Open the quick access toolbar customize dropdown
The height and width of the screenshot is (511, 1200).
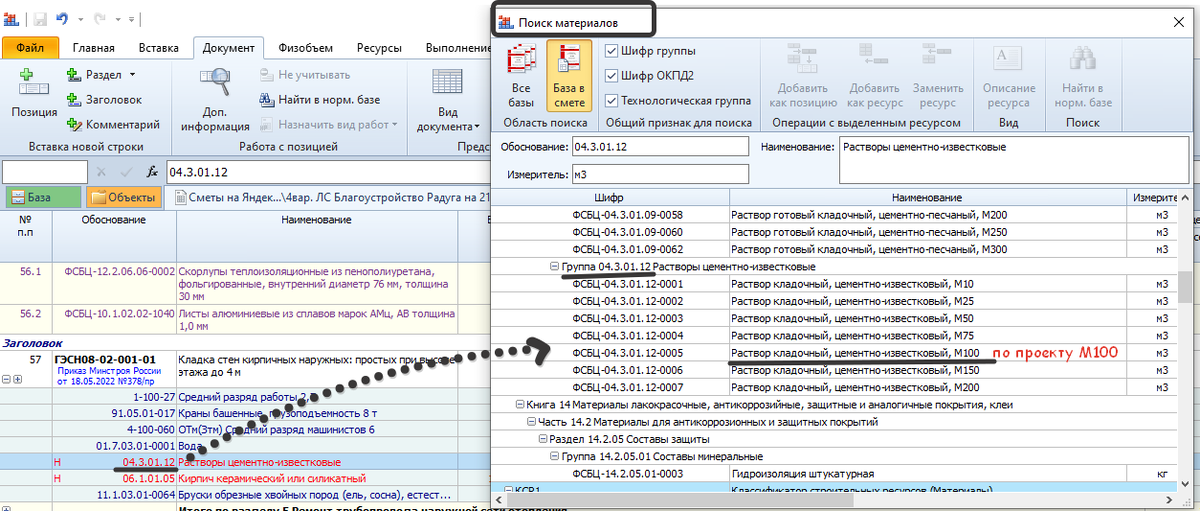point(132,19)
